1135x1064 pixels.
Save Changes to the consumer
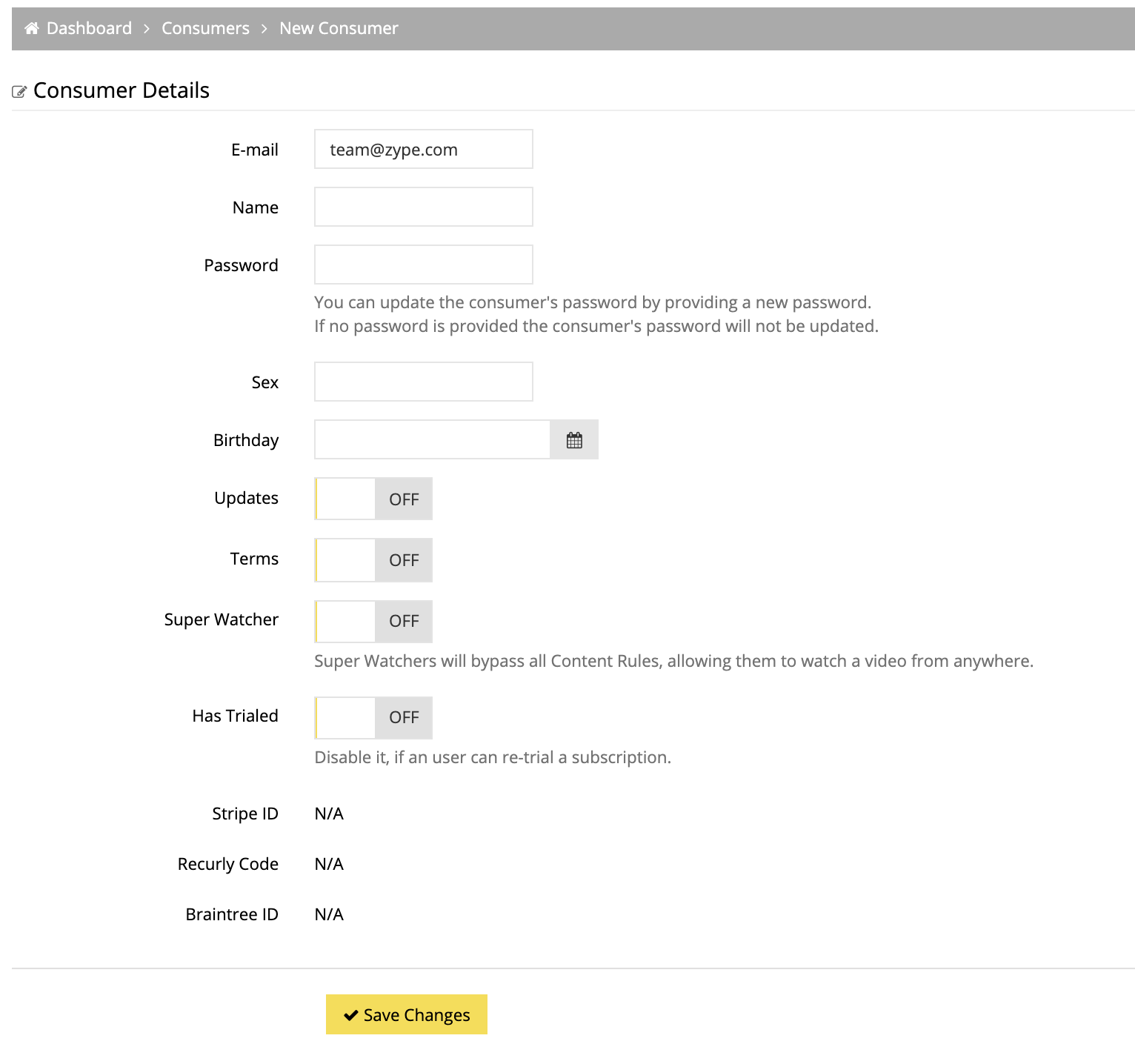pyautogui.click(x=407, y=1014)
